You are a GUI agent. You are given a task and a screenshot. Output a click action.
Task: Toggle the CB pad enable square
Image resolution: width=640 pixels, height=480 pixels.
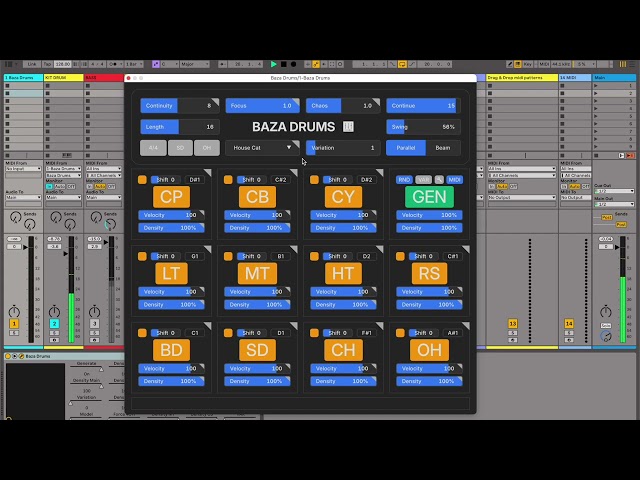pos(228,180)
